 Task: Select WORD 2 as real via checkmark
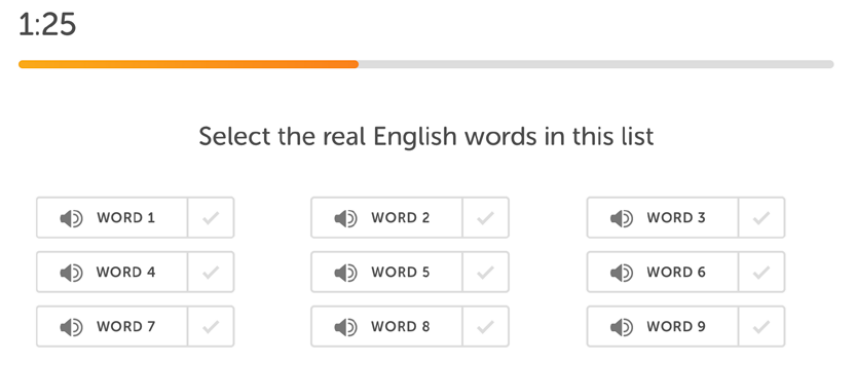point(485,218)
